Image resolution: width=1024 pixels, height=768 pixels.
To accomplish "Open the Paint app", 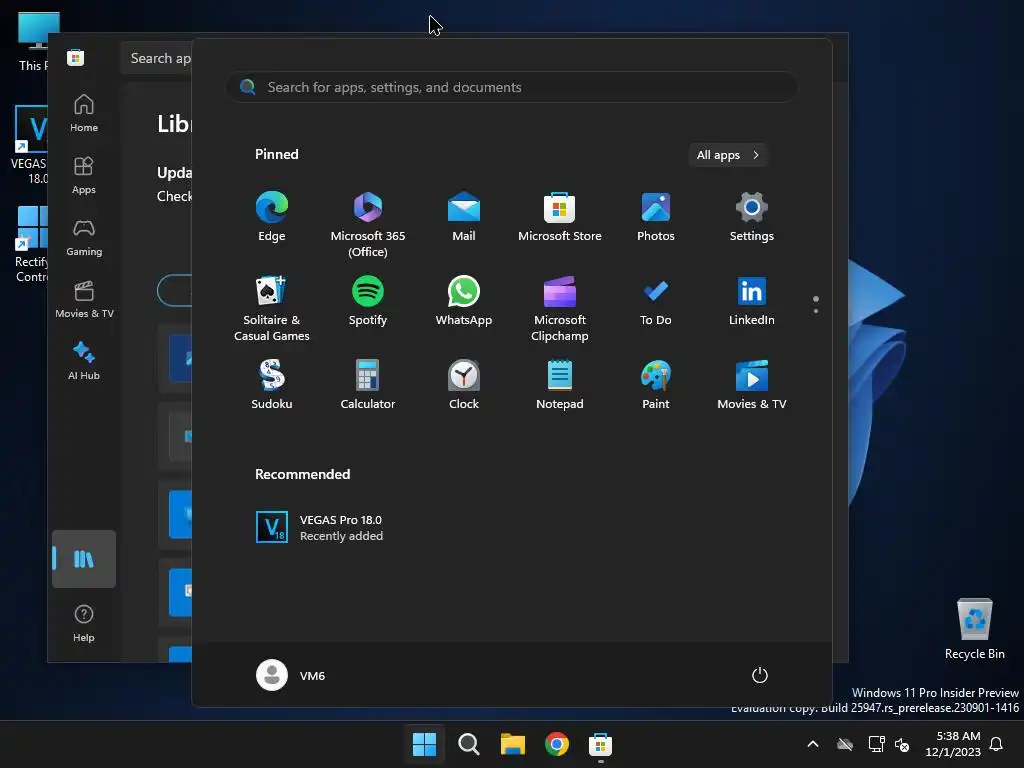I will (656, 385).
